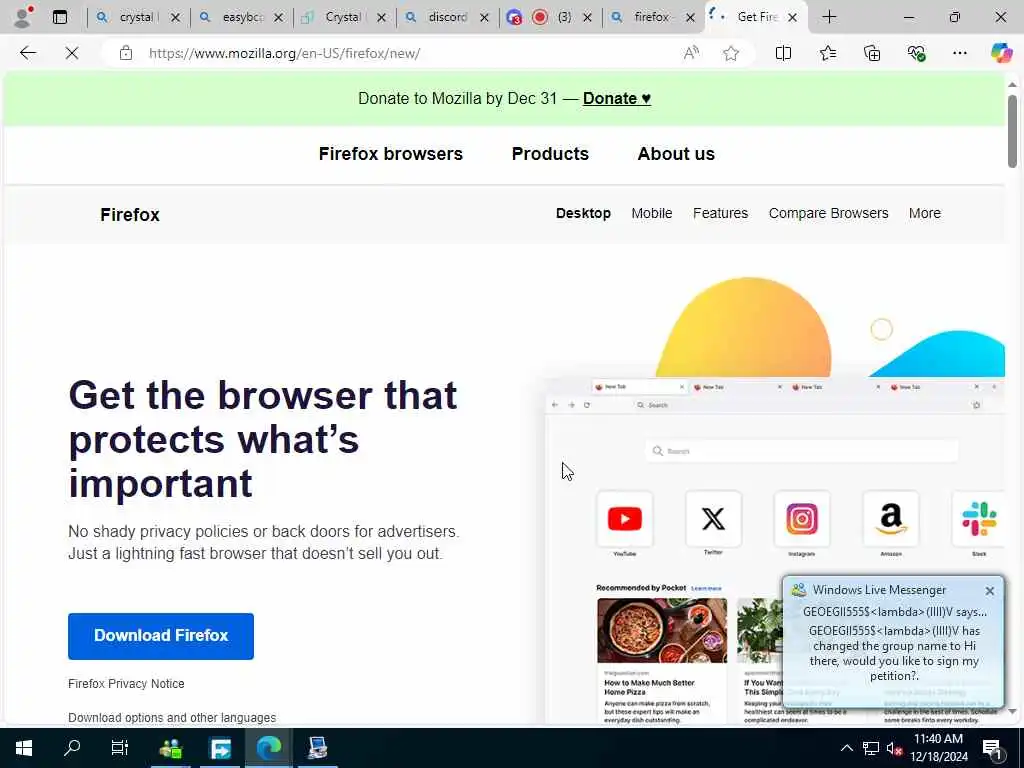Close the 'discord' search tab
This screenshot has width=1024, height=768.
(485, 18)
